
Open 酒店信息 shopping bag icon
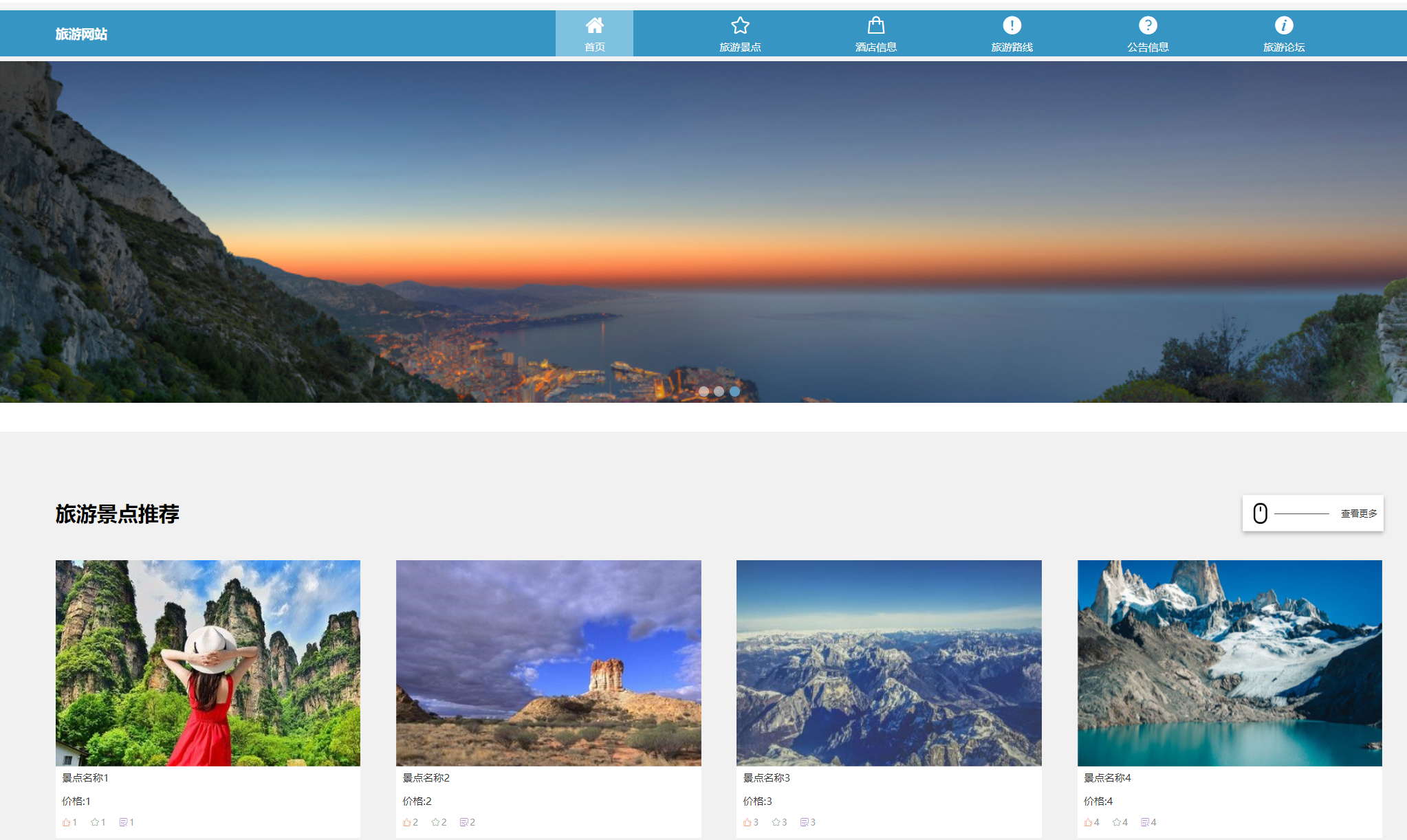click(x=875, y=25)
